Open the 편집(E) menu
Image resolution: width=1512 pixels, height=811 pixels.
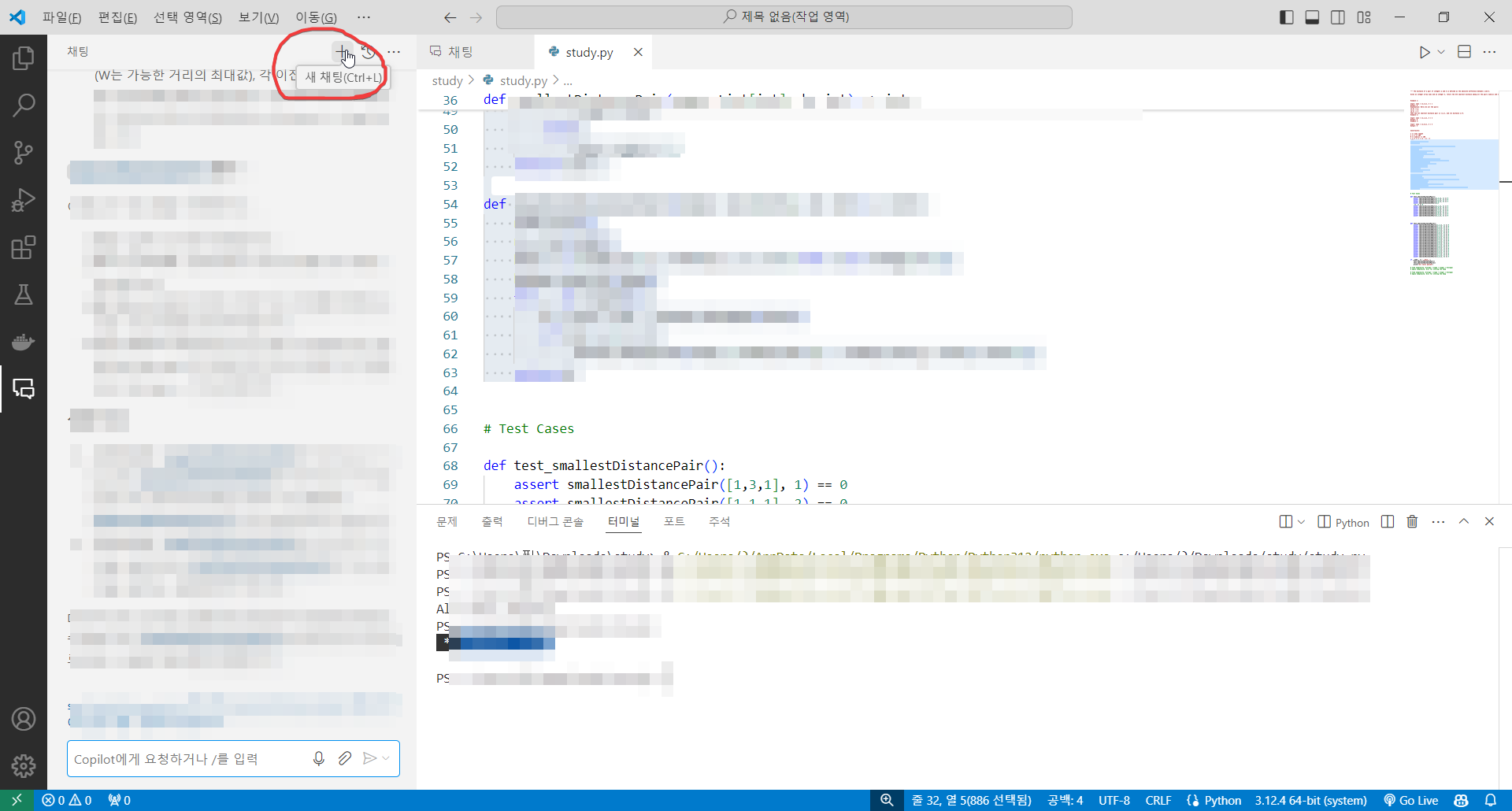tap(117, 17)
